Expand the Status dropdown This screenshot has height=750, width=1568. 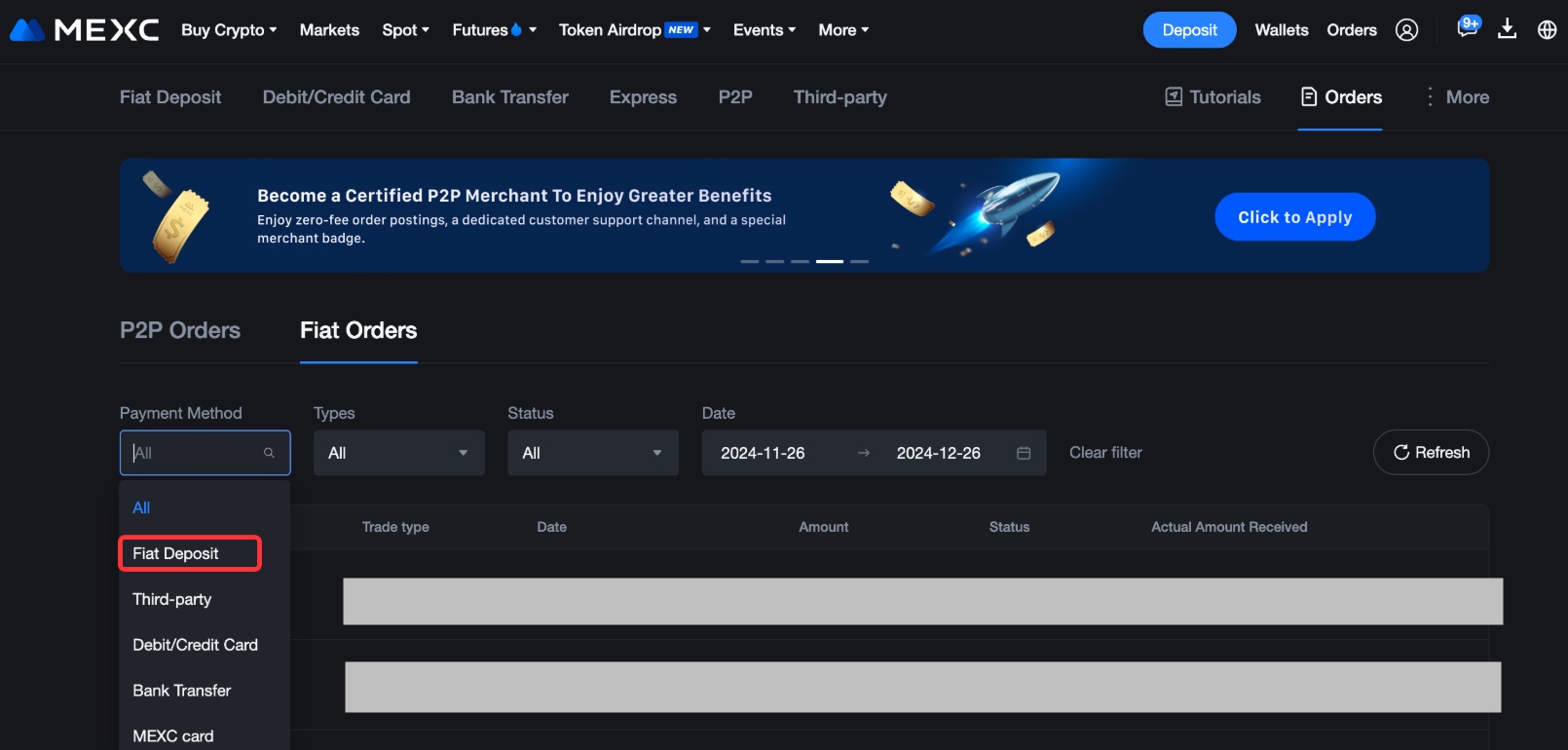pos(592,453)
